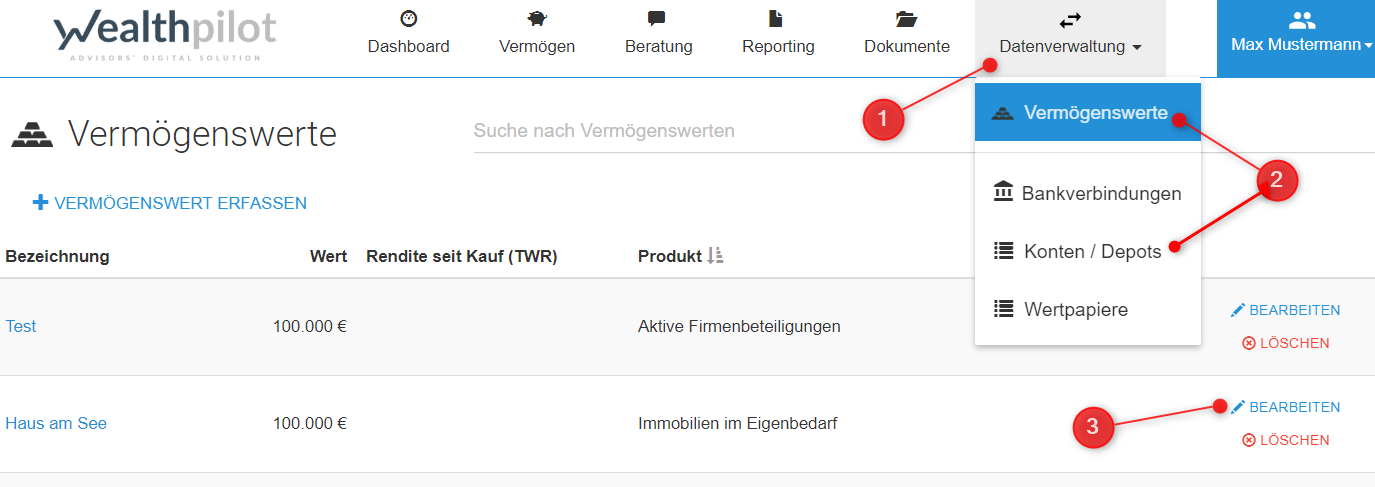Viewport: 1375px width, 487px height.
Task: Click the list icon beside Konten / Depots
Action: [1004, 251]
